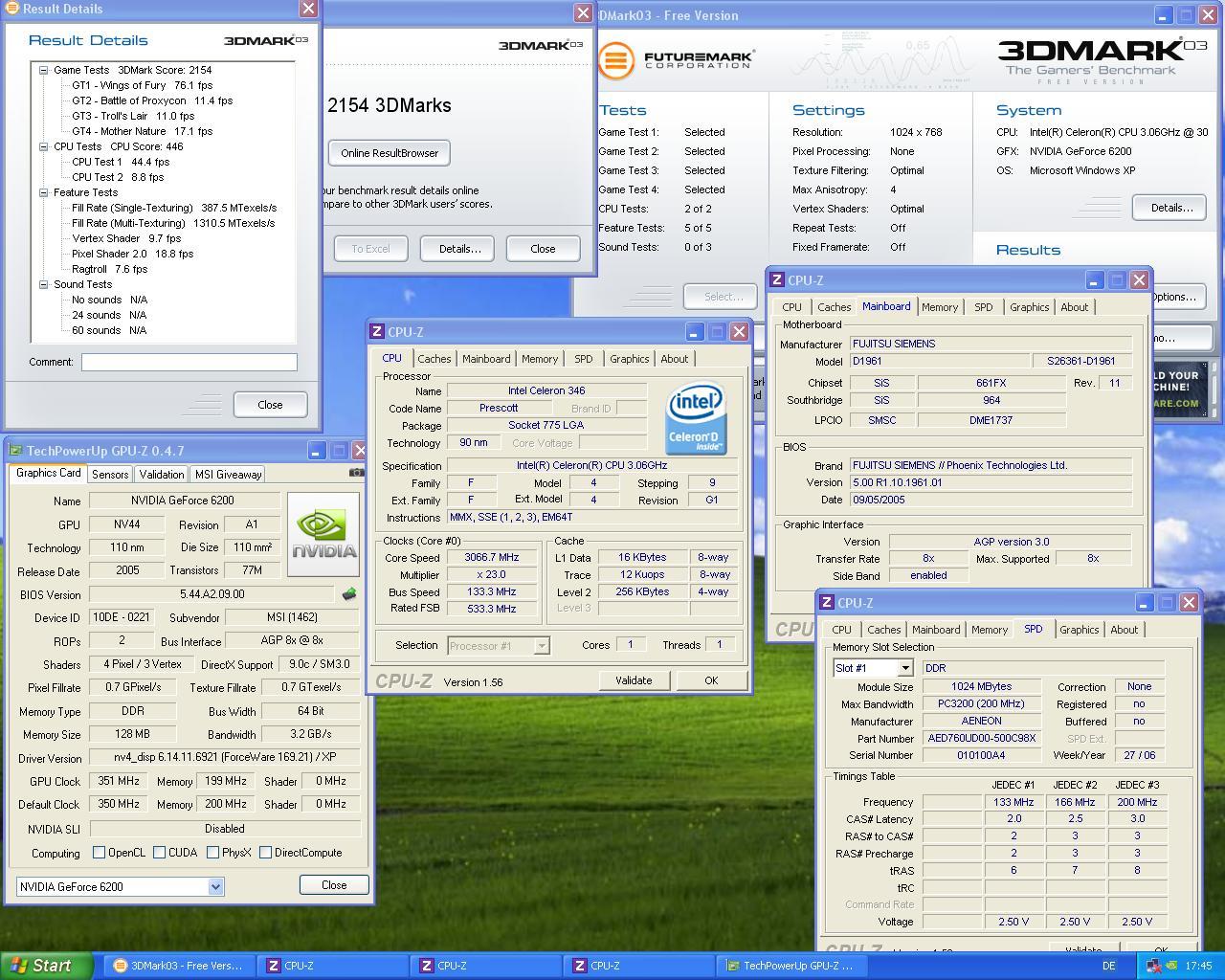The height and width of the screenshot is (980, 1225).
Task: Collapse the Game Tests tree node
Action: coord(44,70)
